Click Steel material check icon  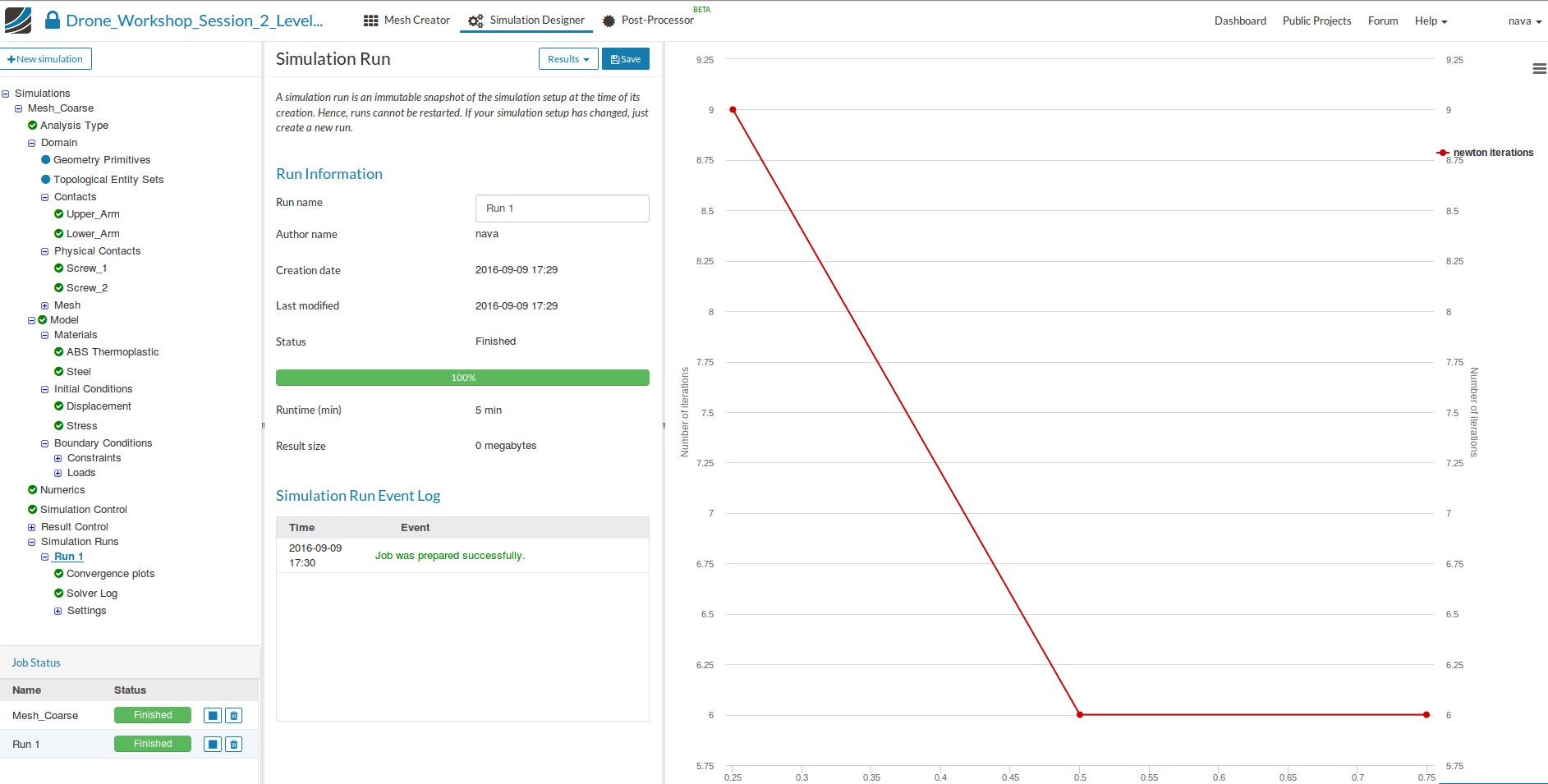click(x=59, y=372)
